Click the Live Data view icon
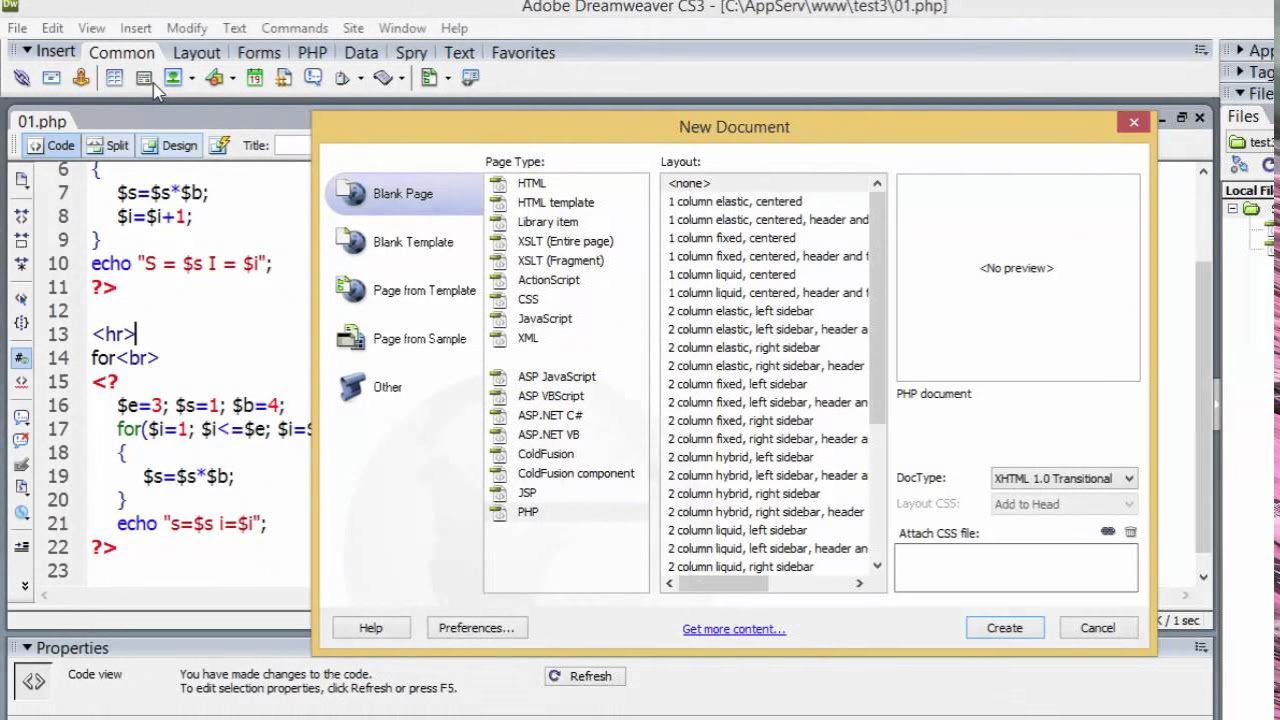The width and height of the screenshot is (1280, 720). tap(219, 145)
